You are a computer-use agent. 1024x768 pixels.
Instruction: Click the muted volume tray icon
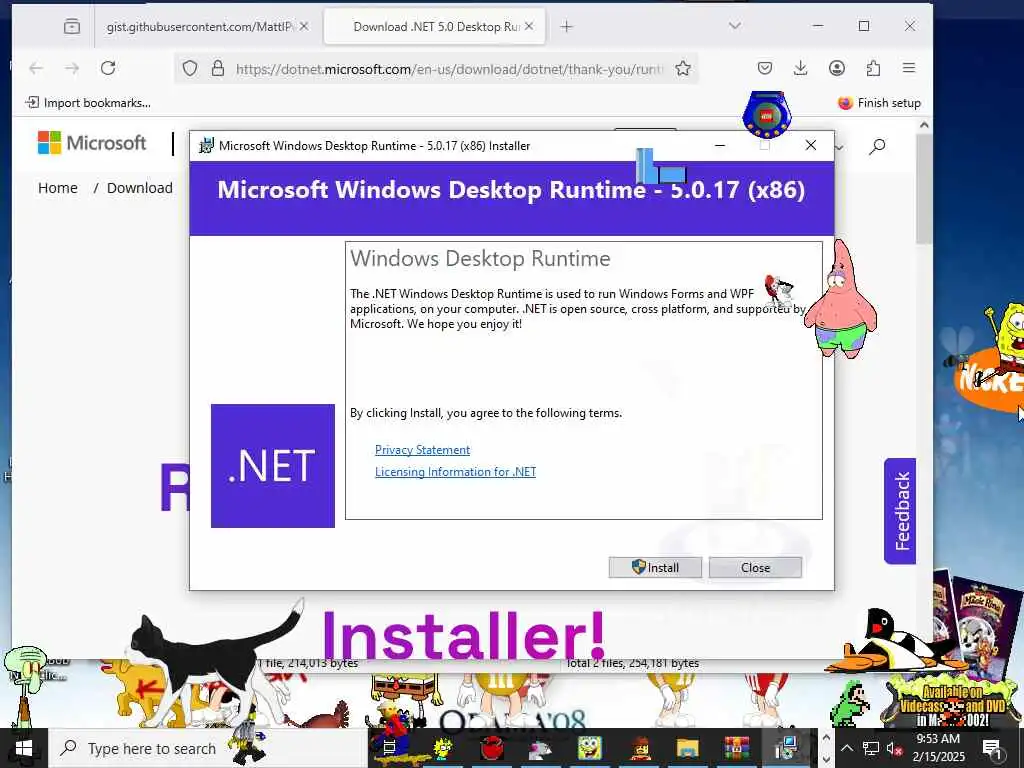point(894,748)
